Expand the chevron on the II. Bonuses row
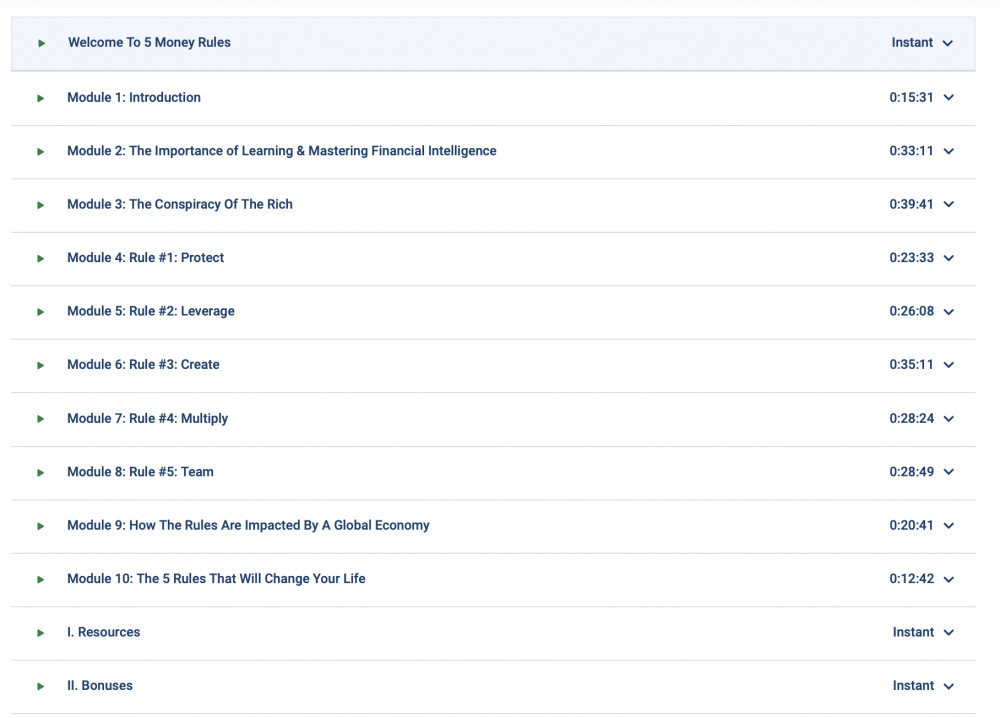Image resolution: width=1000 pixels, height=718 pixels. (x=949, y=686)
